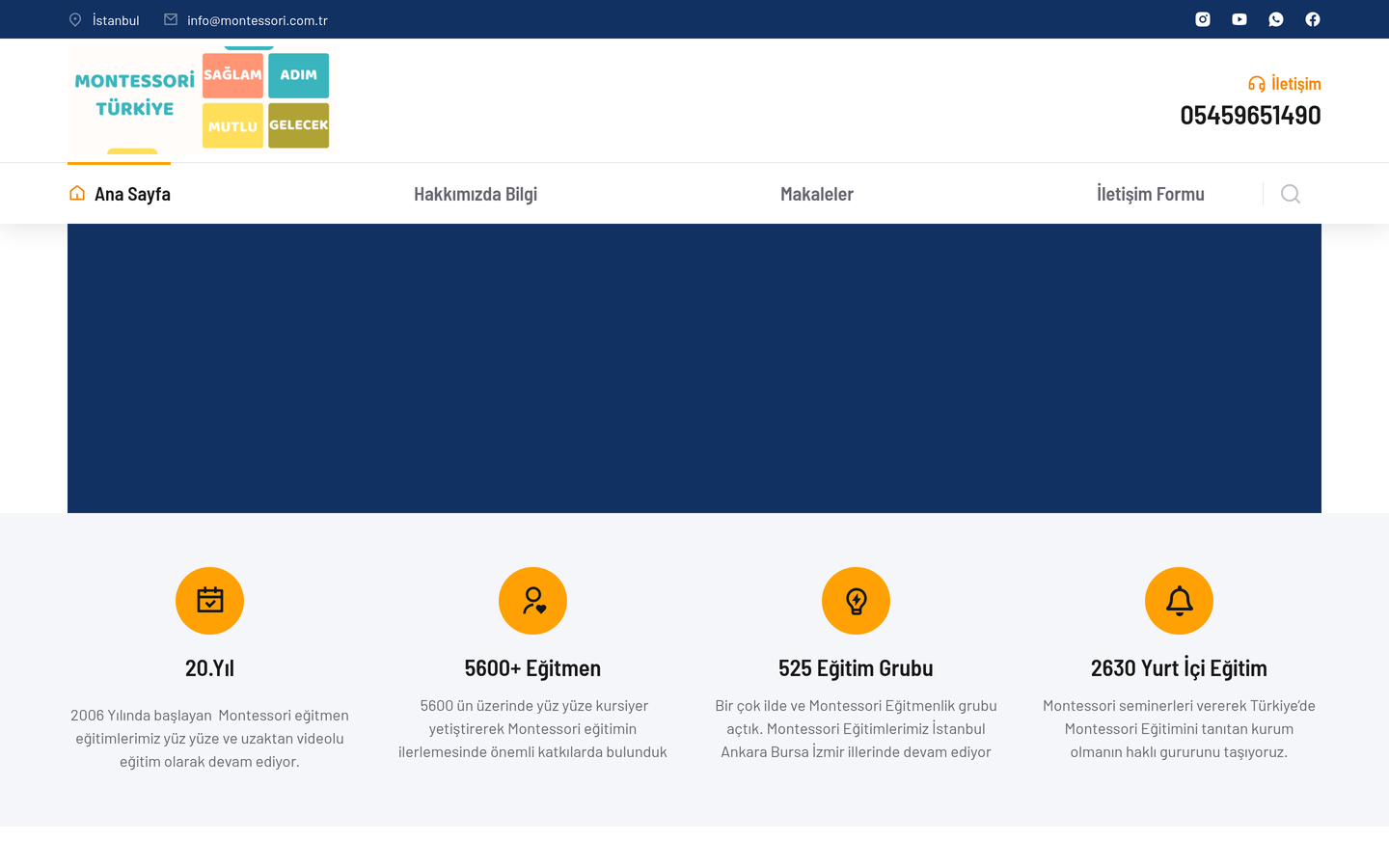The height and width of the screenshot is (868, 1389).
Task: Click the search magnifier icon in navigation
Action: tap(1291, 194)
